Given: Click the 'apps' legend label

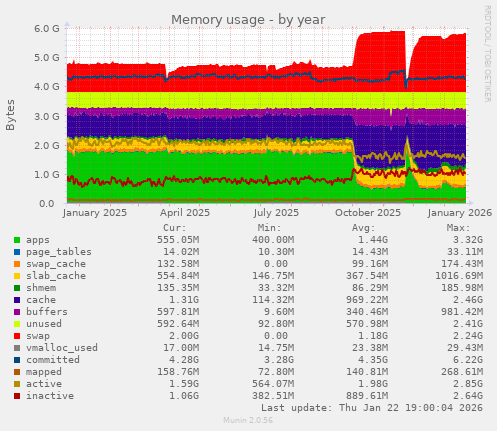Looking at the screenshot, I should click(38, 240).
